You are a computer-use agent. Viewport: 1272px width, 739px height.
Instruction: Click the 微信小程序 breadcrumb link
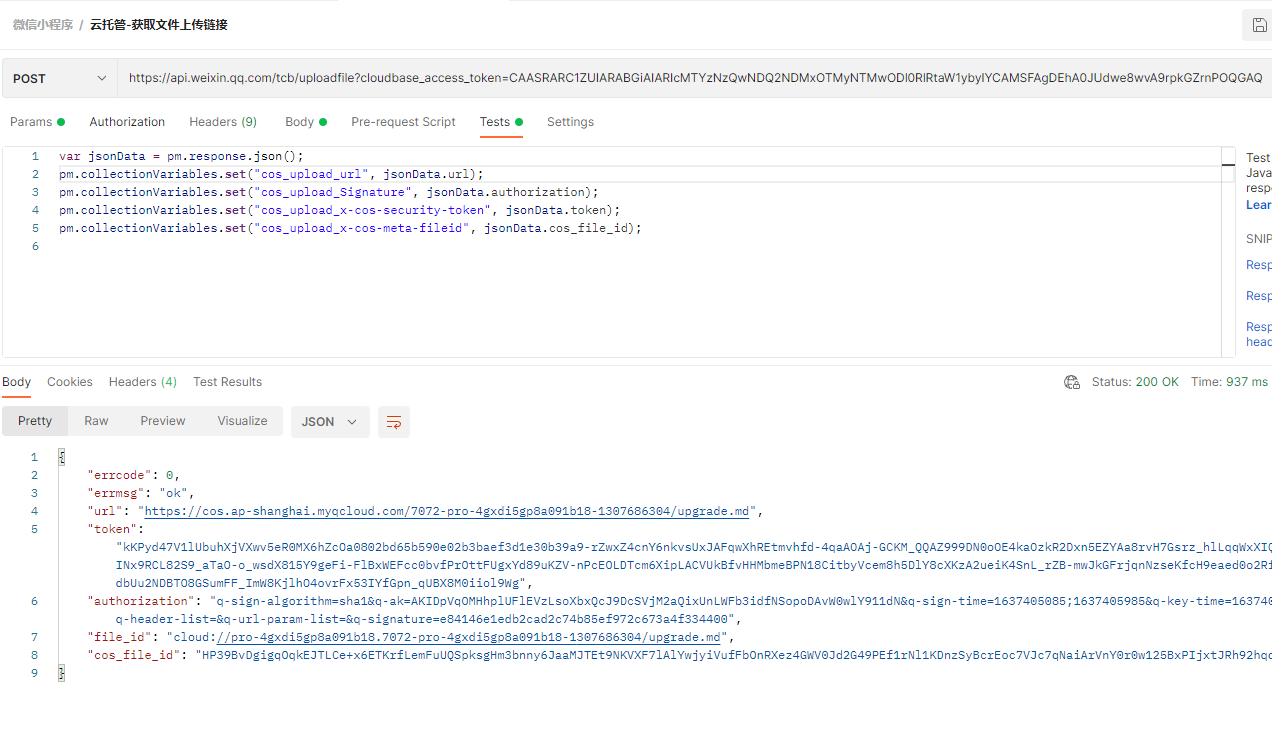pyautogui.click(x=43, y=25)
